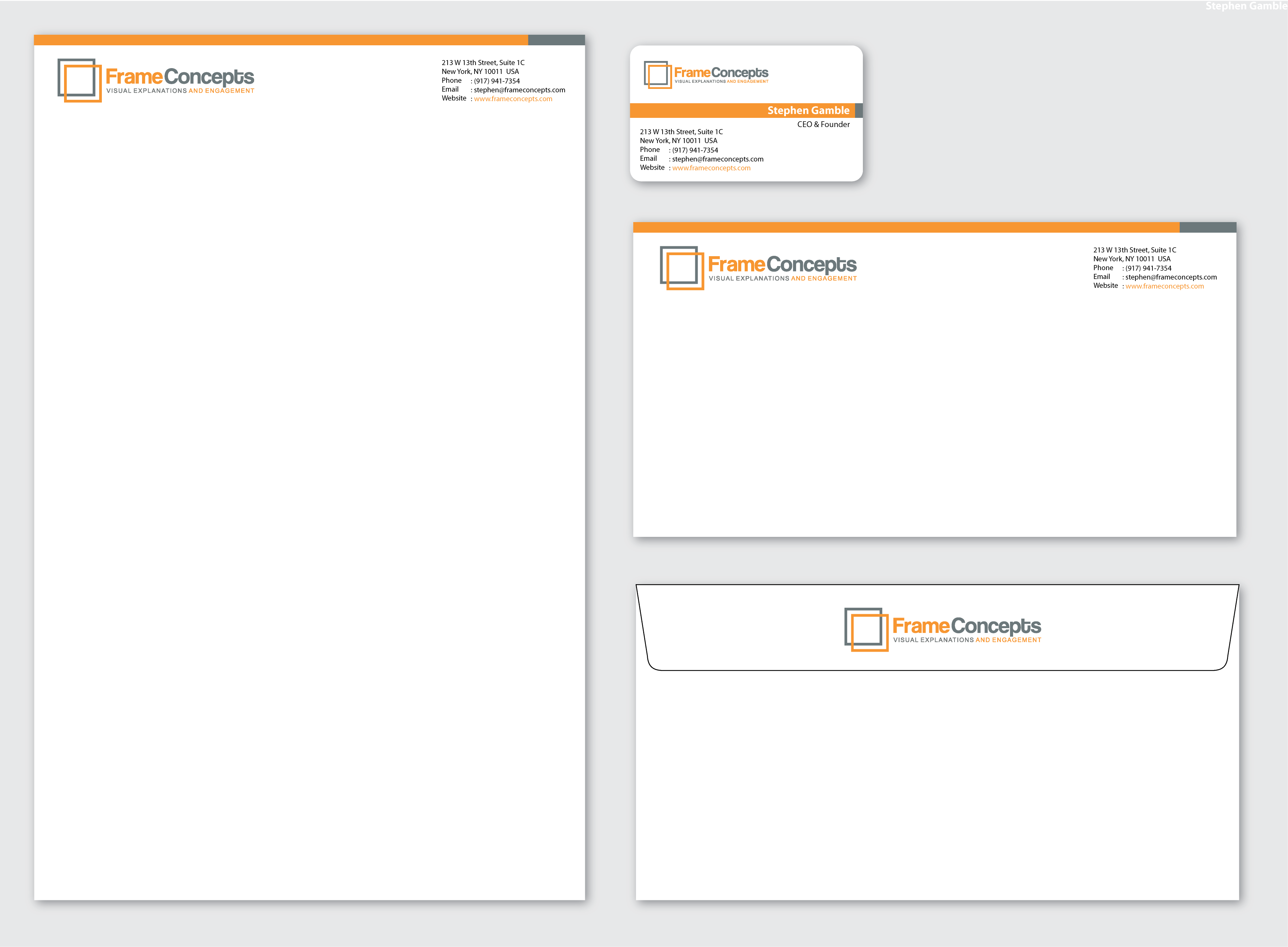Click the street address line on the business card

(681, 132)
